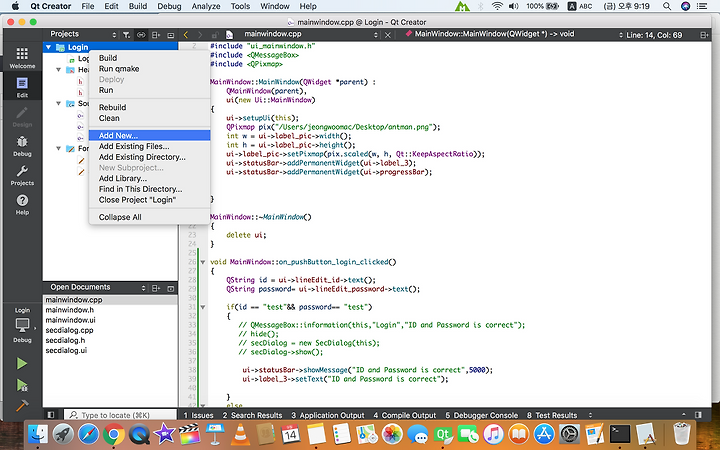Select Rebuild in context menu
This screenshot has height=450, width=720.
[150, 107]
